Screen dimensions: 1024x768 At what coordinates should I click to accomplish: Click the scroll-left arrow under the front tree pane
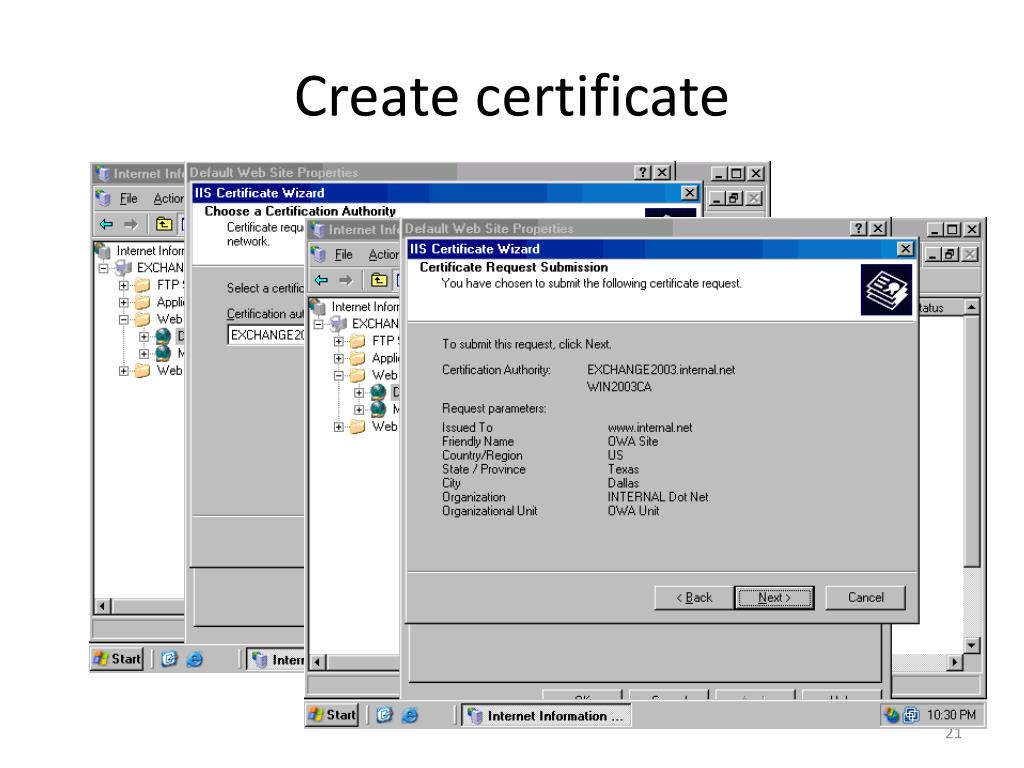[x=317, y=662]
